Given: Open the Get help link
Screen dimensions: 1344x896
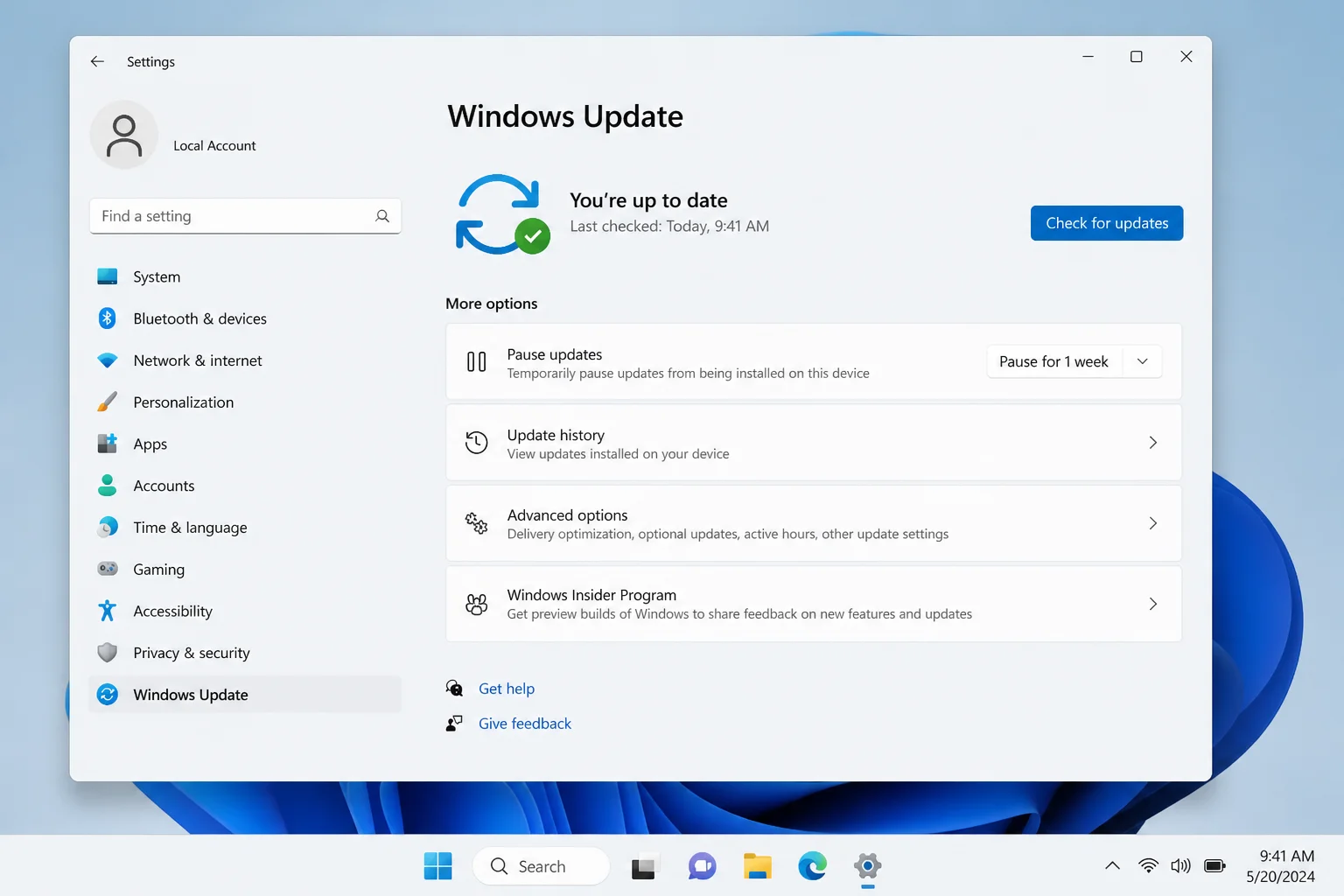Looking at the screenshot, I should tap(507, 689).
